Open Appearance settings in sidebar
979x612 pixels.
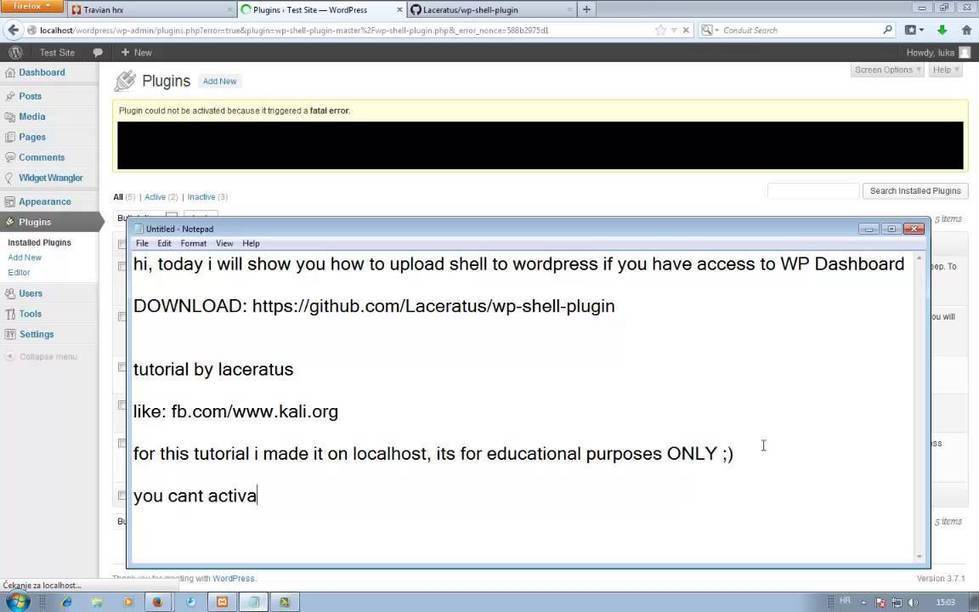44,202
